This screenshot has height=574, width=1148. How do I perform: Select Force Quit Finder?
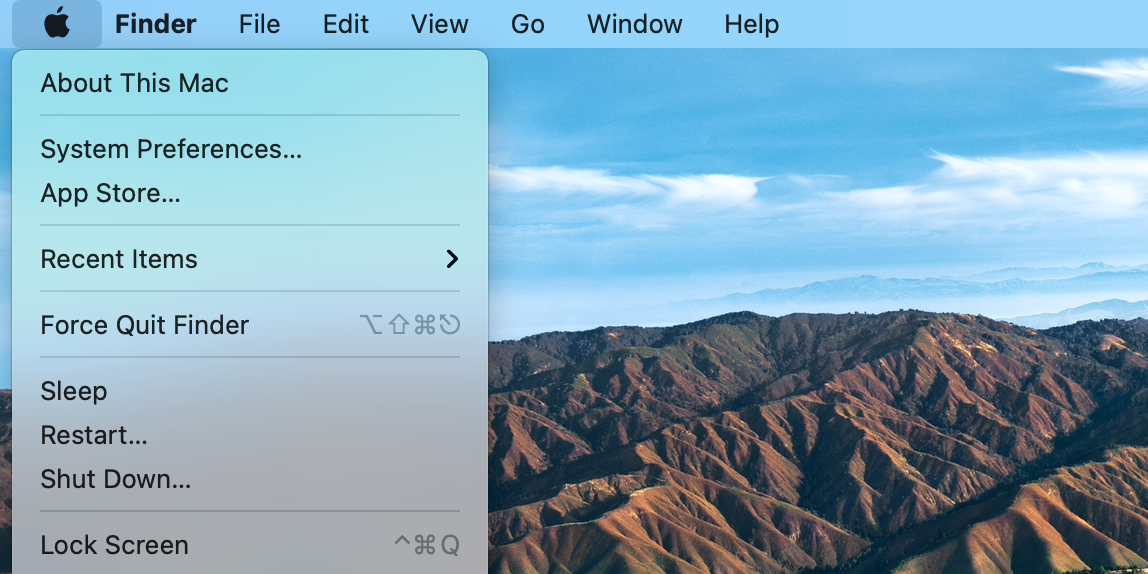pyautogui.click(x=144, y=325)
